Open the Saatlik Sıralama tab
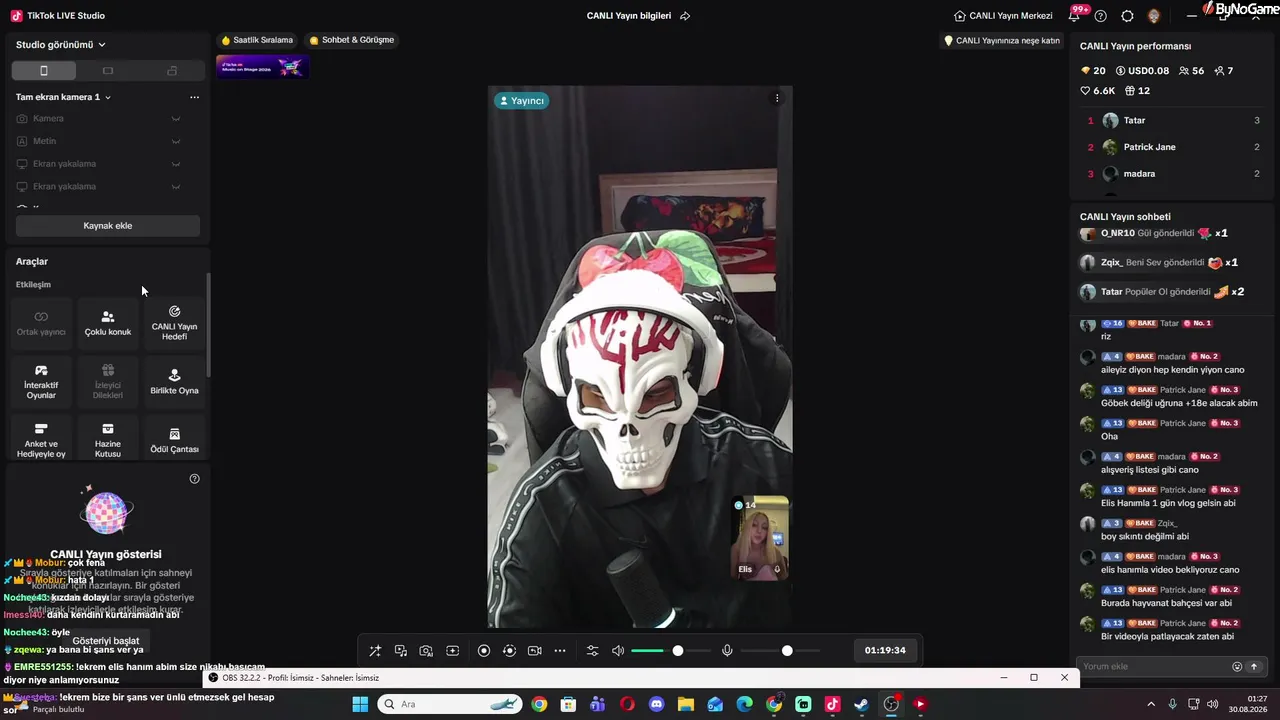This screenshot has width=1280, height=720. point(257,40)
